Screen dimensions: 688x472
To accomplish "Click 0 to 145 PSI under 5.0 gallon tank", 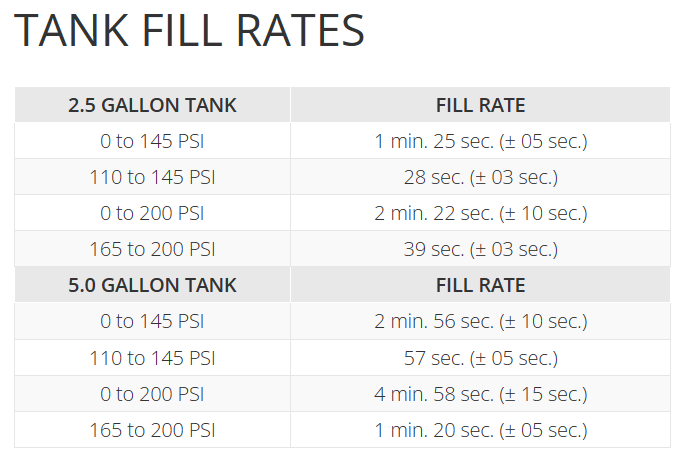I will pyautogui.click(x=152, y=321).
